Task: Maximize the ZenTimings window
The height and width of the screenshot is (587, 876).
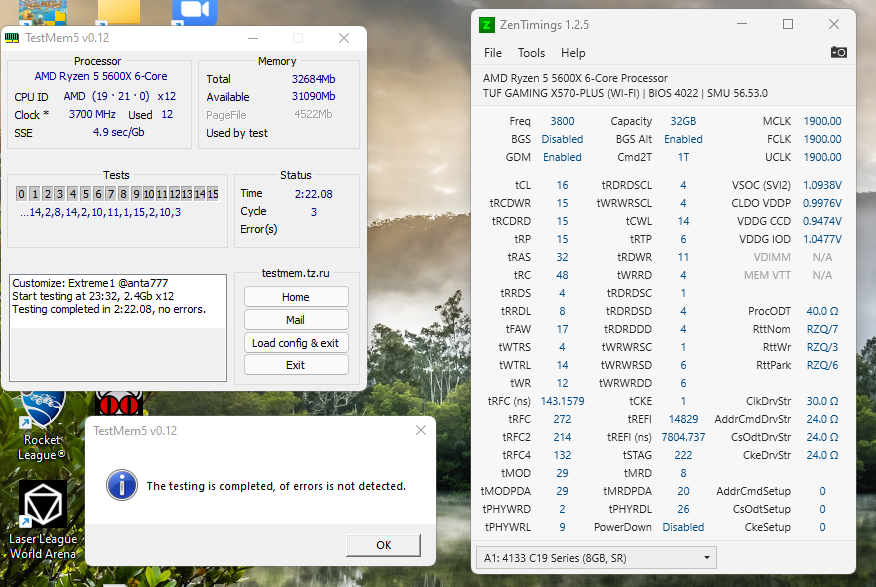Action: pos(788,24)
